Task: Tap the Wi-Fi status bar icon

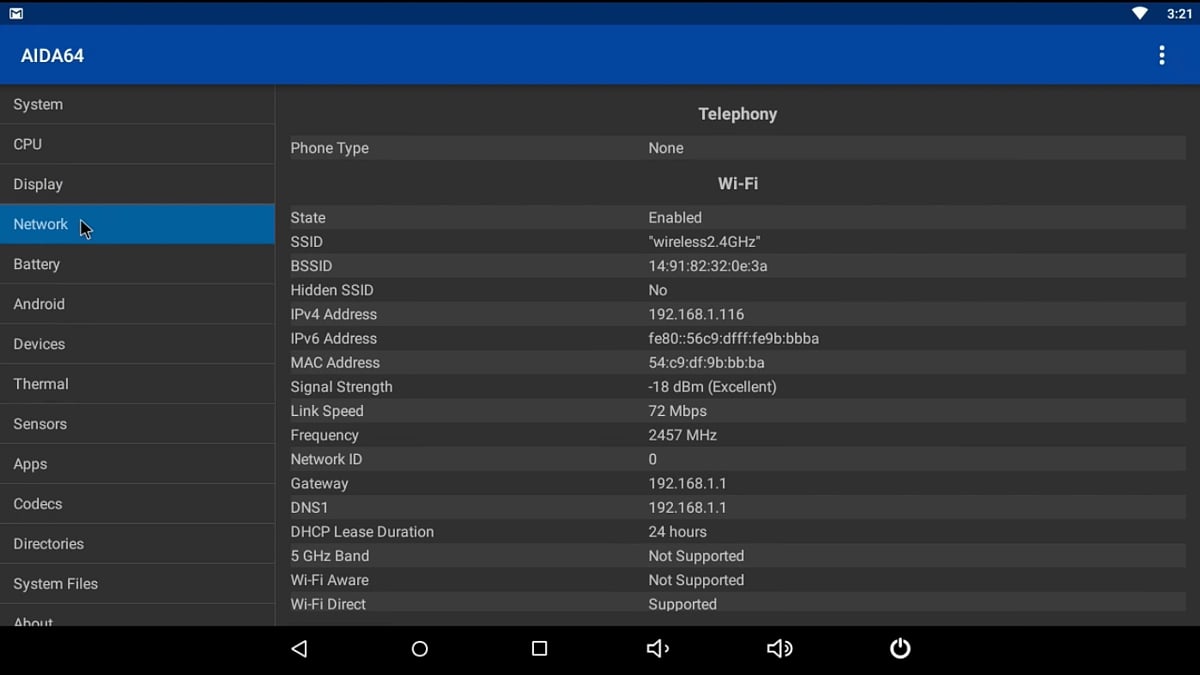Action: coord(1140,12)
